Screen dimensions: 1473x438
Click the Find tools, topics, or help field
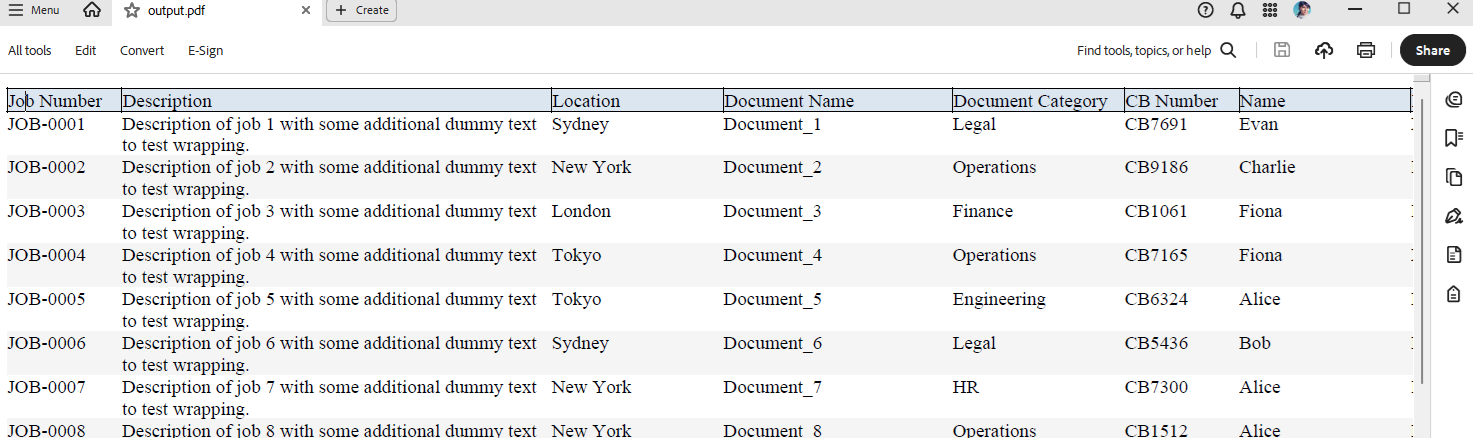point(1143,50)
